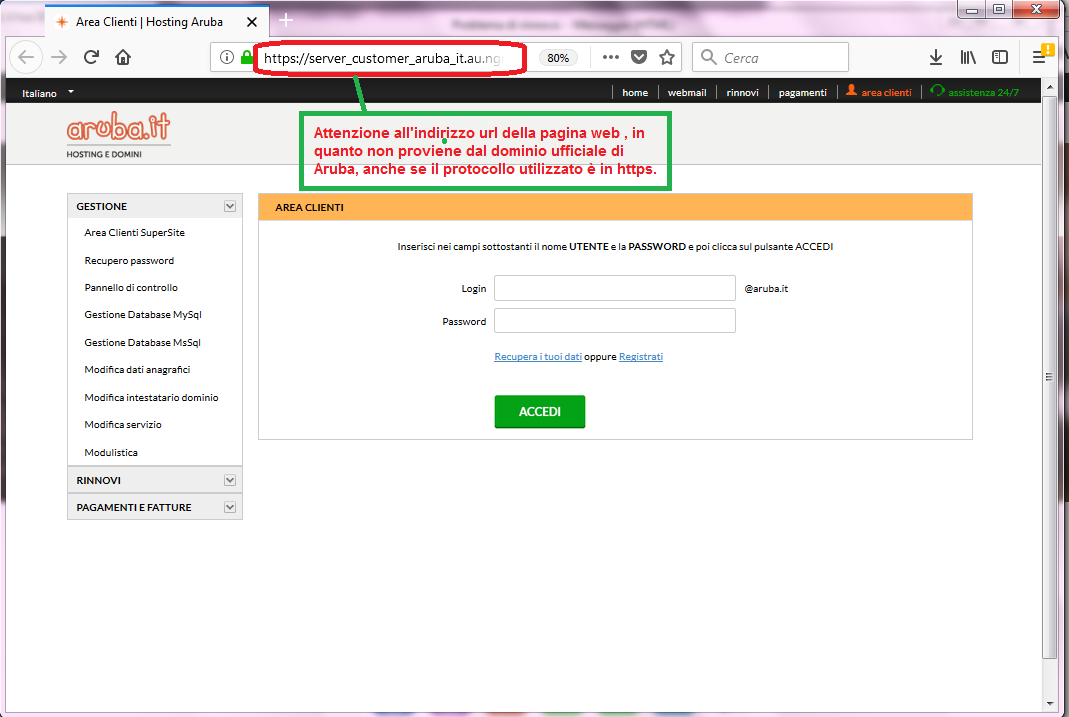Open the page actions three-dots menu
The image size is (1069, 717).
coord(611,57)
